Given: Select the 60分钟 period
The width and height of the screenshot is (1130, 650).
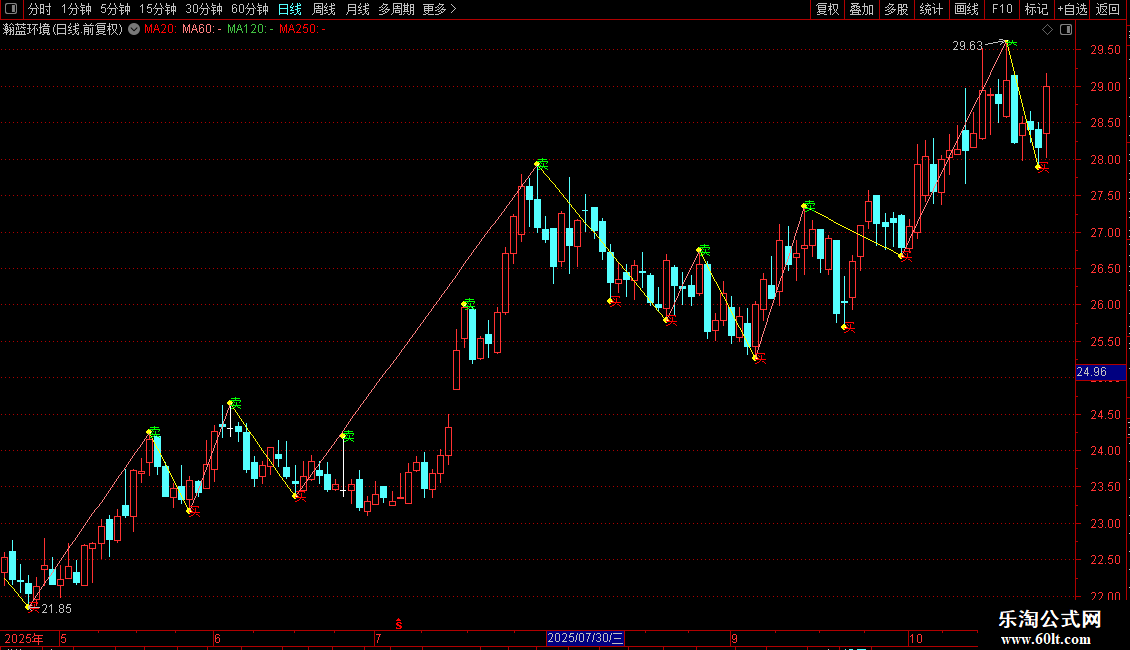Looking at the screenshot, I should tap(249, 9).
